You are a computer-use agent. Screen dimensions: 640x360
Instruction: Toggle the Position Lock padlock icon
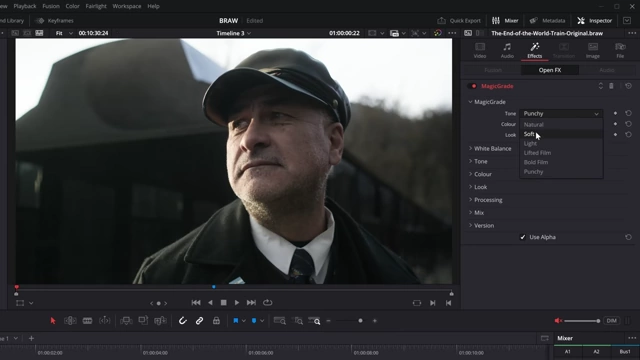pyautogui.click(x=216, y=321)
